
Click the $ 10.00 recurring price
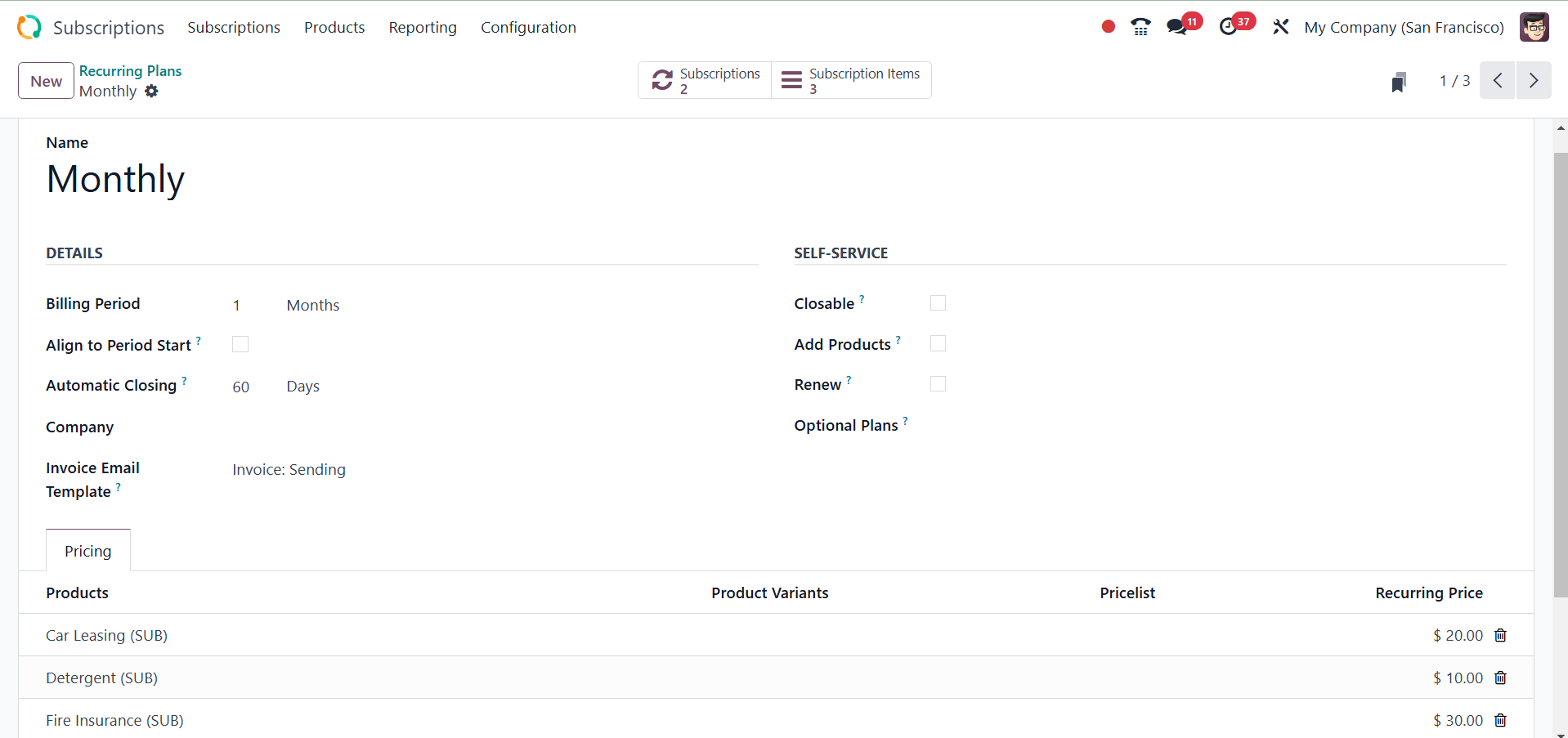[1458, 678]
